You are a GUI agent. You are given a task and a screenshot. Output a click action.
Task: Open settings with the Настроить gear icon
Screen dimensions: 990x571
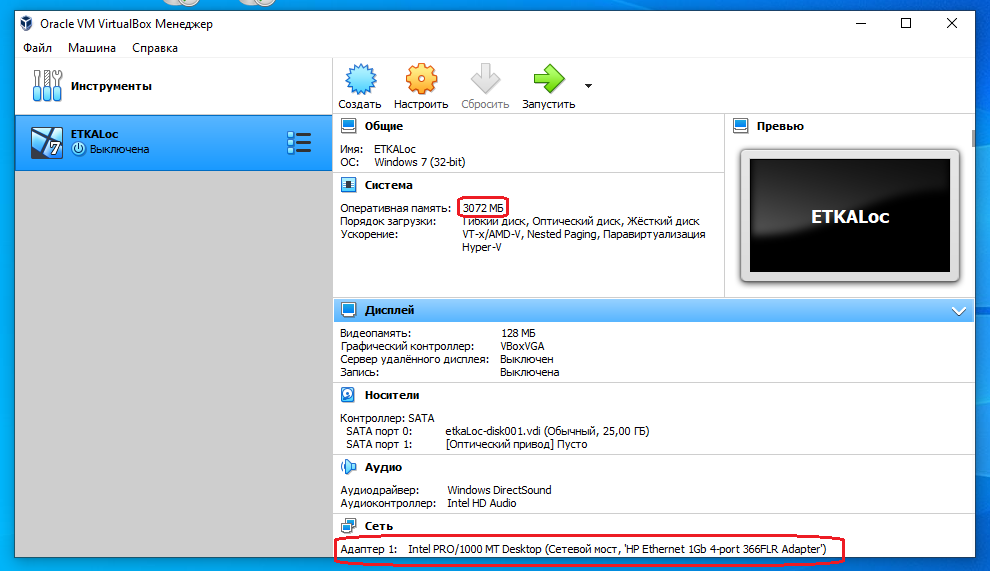(421, 80)
